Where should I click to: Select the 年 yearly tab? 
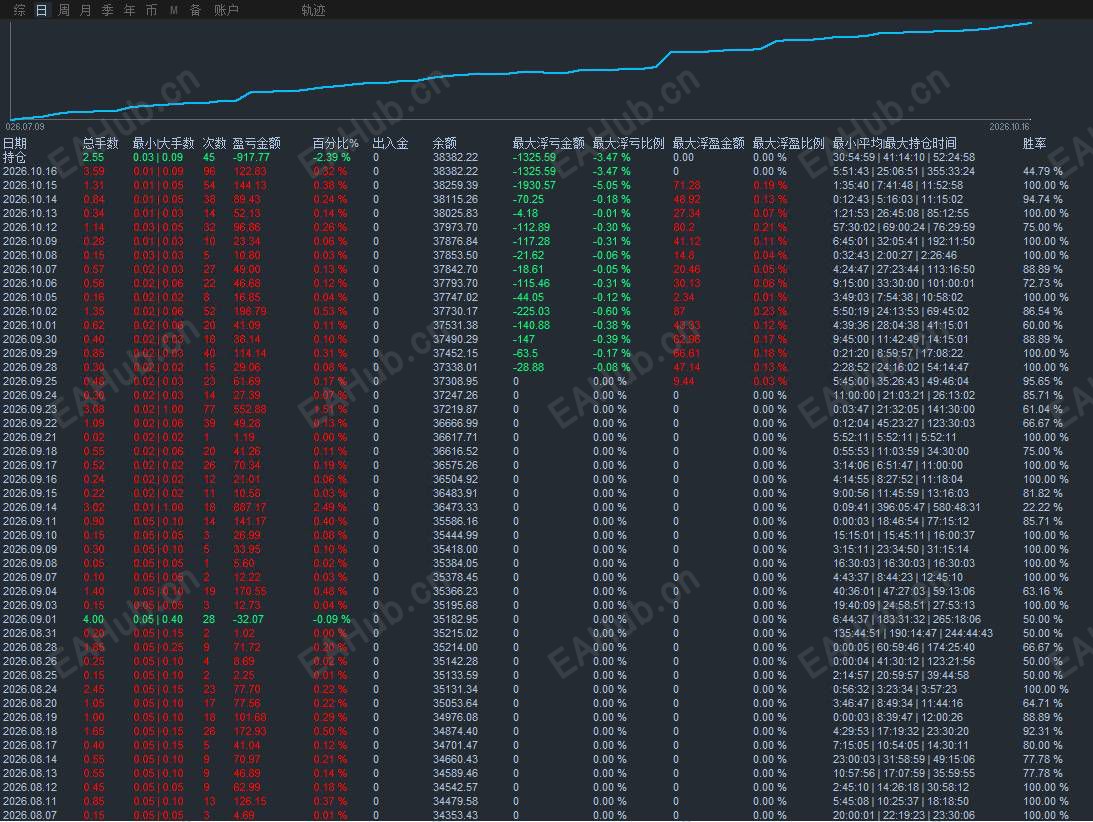pos(130,10)
